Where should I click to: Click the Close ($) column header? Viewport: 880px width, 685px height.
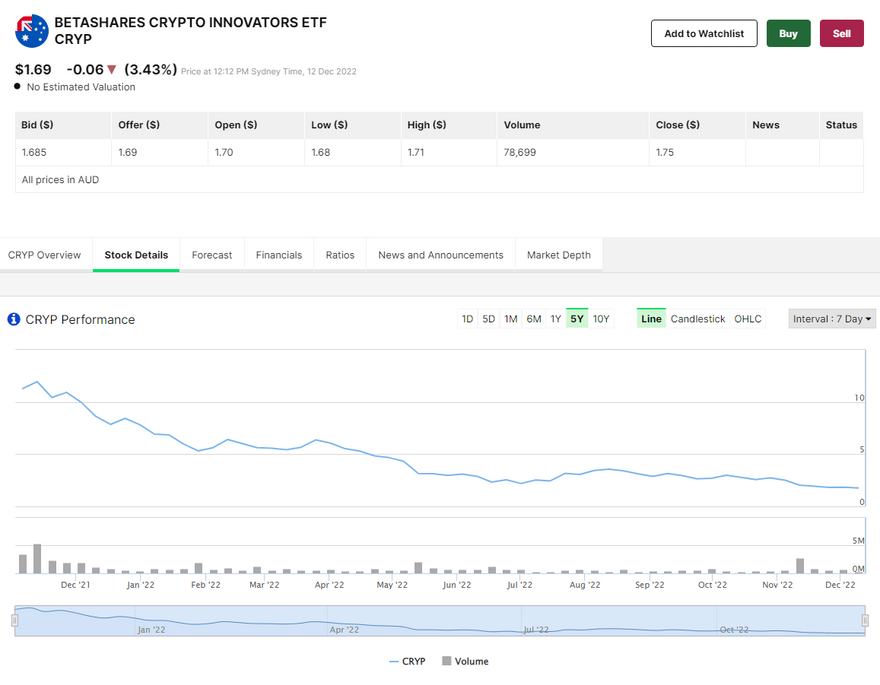(x=697, y=125)
